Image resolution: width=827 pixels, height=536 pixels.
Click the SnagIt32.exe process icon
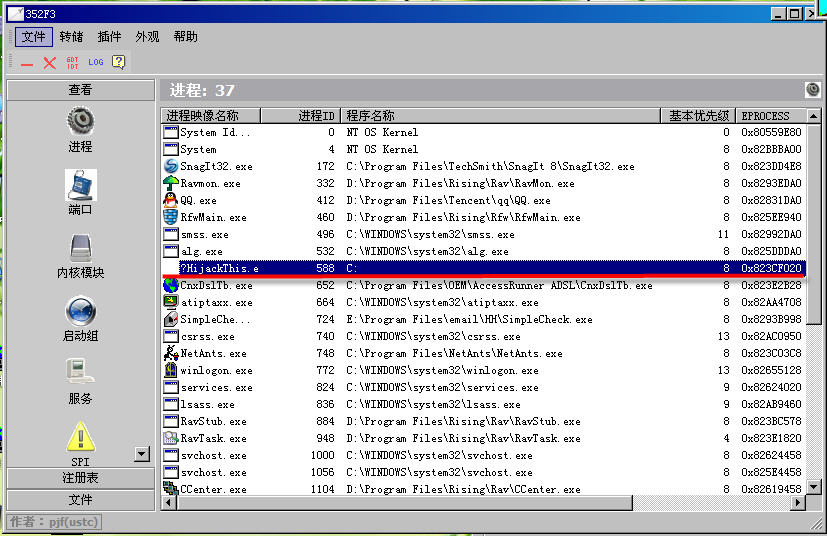[171, 166]
